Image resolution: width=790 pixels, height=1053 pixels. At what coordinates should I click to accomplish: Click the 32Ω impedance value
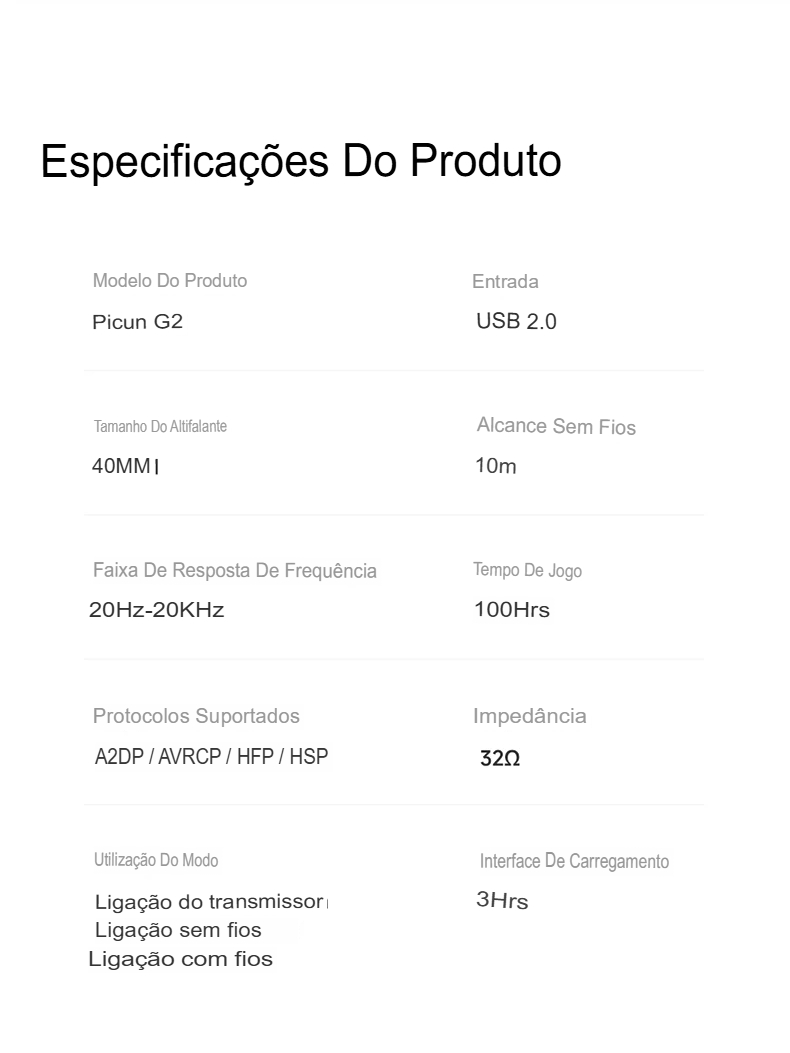pyautogui.click(x=500, y=758)
